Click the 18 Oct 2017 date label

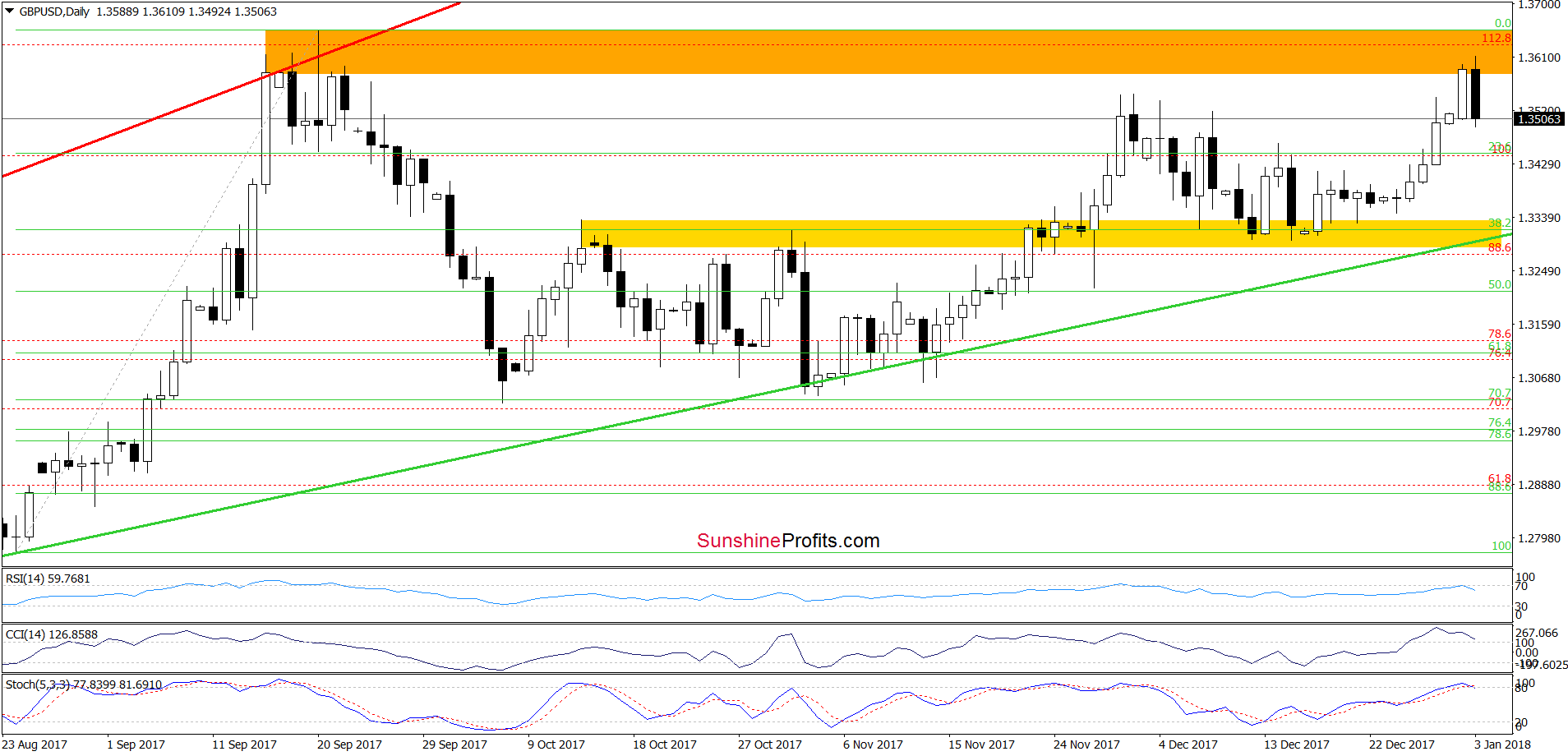click(x=665, y=744)
